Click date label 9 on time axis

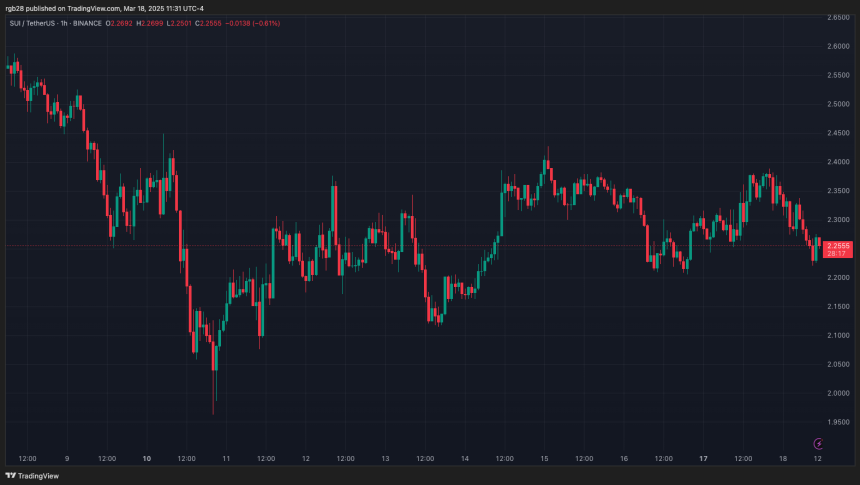coord(67,459)
